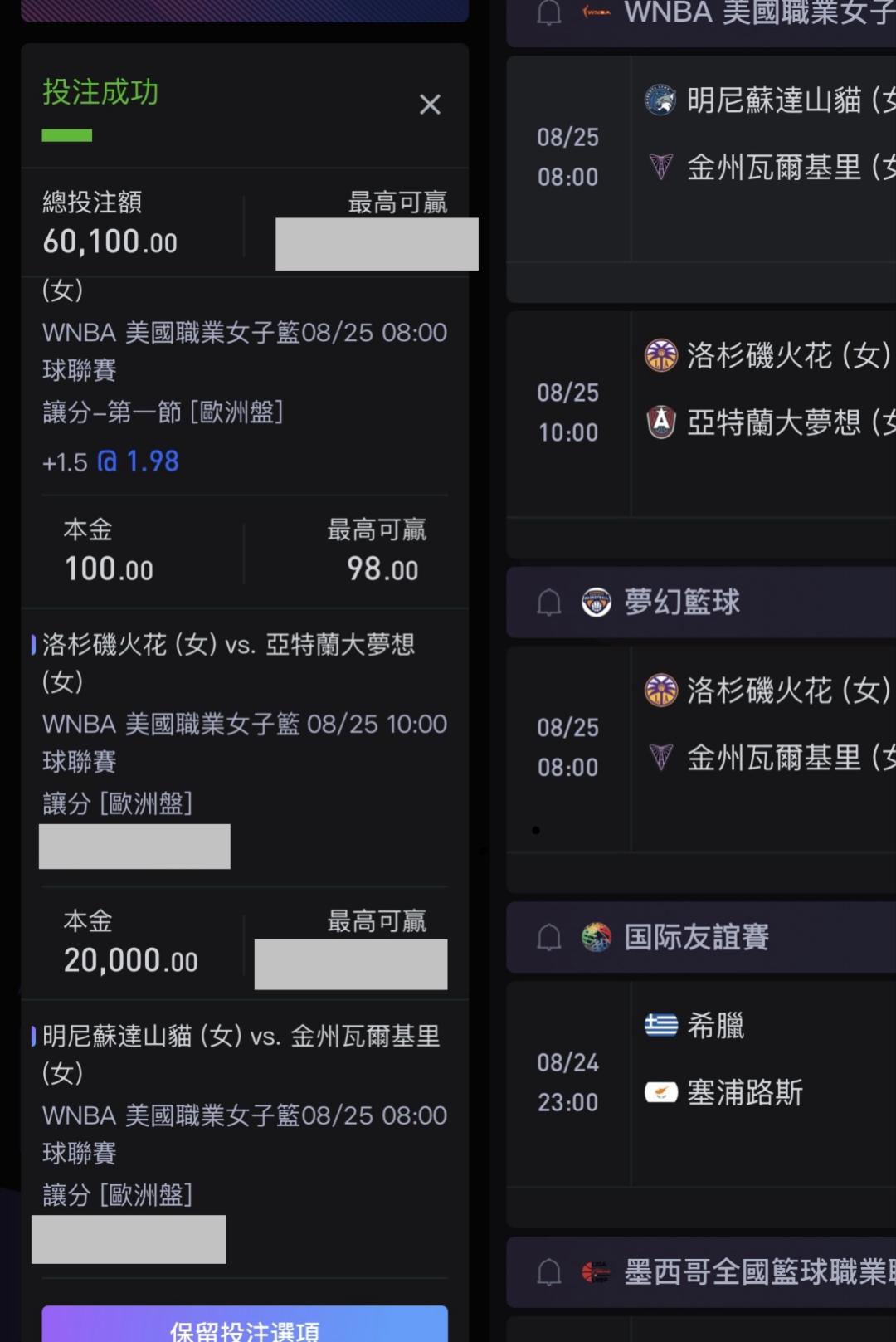Toggle notification bell for 夢幻籃球 league

tap(549, 603)
